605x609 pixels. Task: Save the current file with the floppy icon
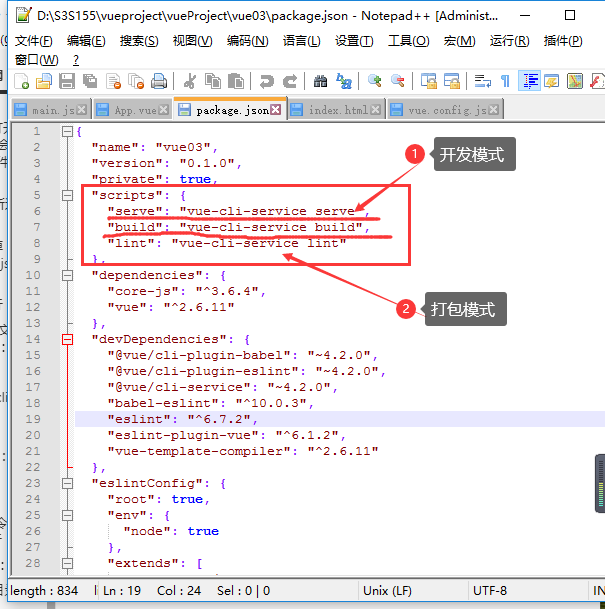point(66,81)
